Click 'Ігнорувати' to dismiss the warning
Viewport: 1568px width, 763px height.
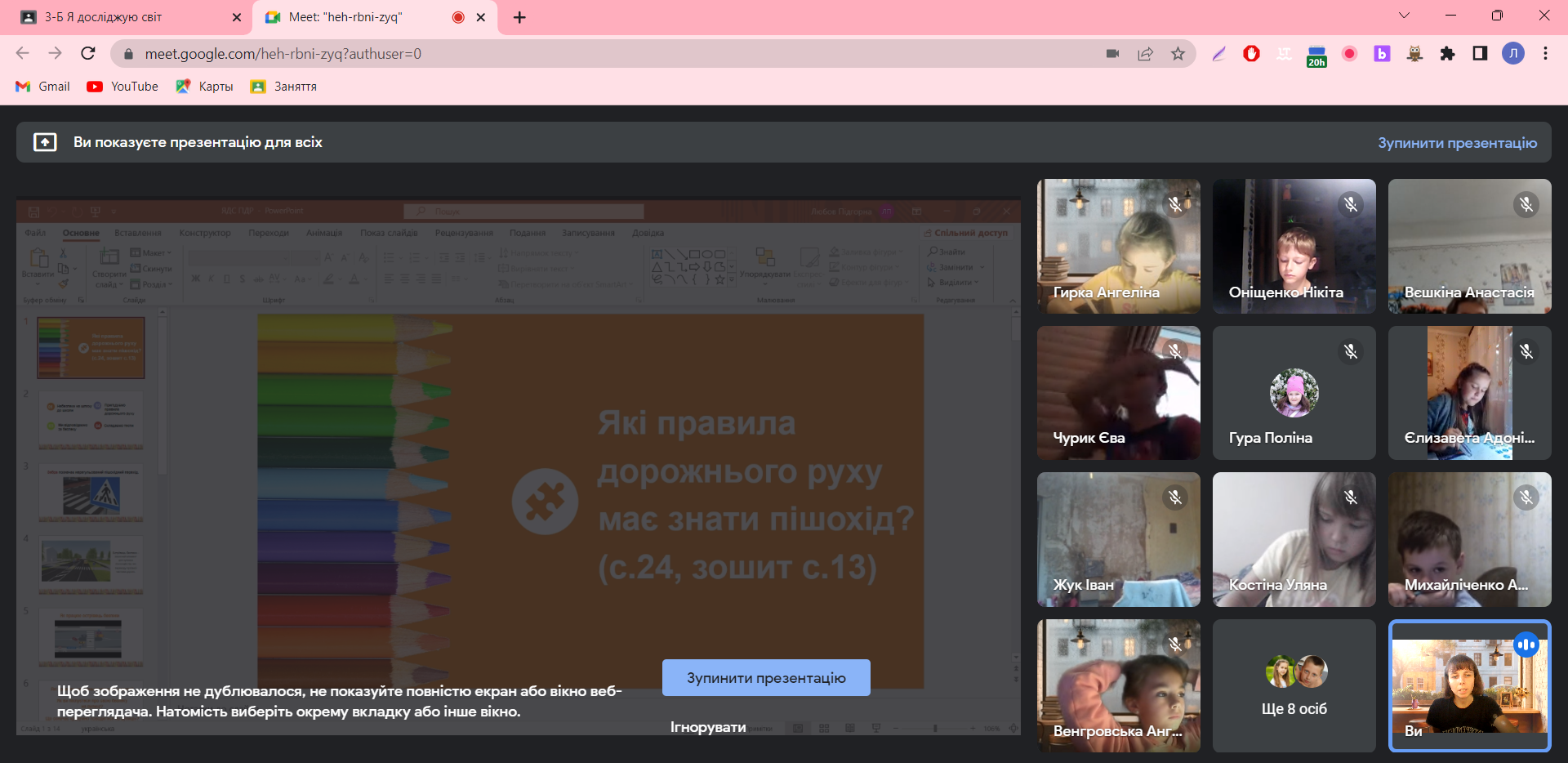708,727
